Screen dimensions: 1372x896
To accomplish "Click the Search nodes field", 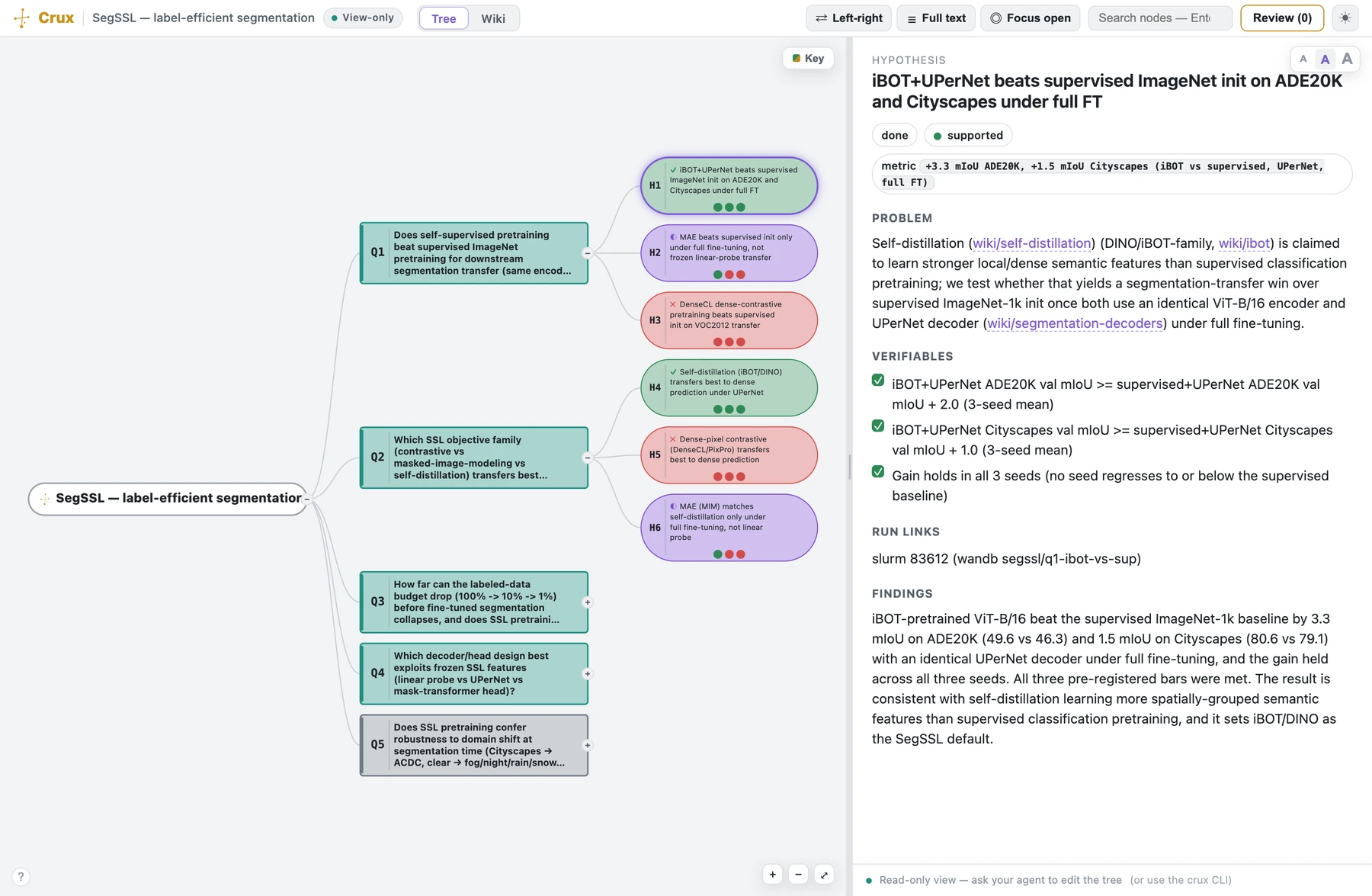I will [x=1160, y=18].
